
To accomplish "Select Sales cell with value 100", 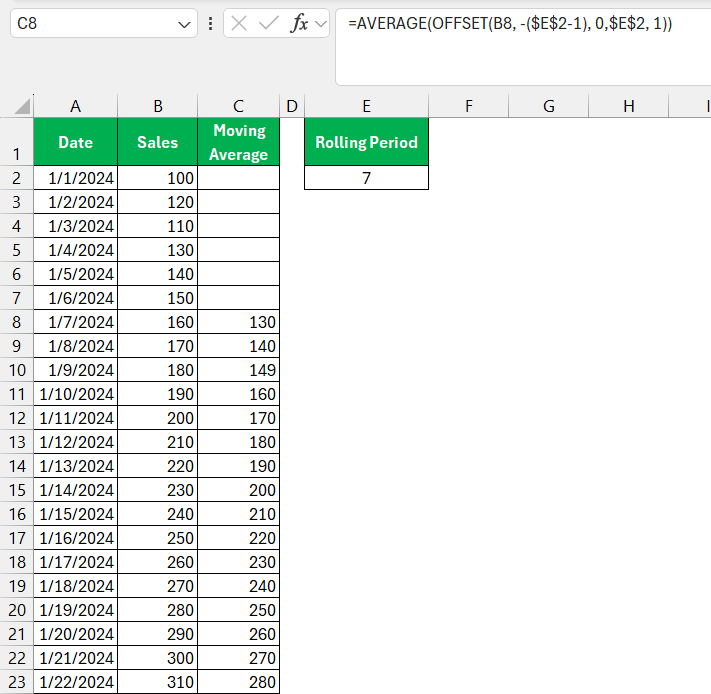I will (157, 178).
